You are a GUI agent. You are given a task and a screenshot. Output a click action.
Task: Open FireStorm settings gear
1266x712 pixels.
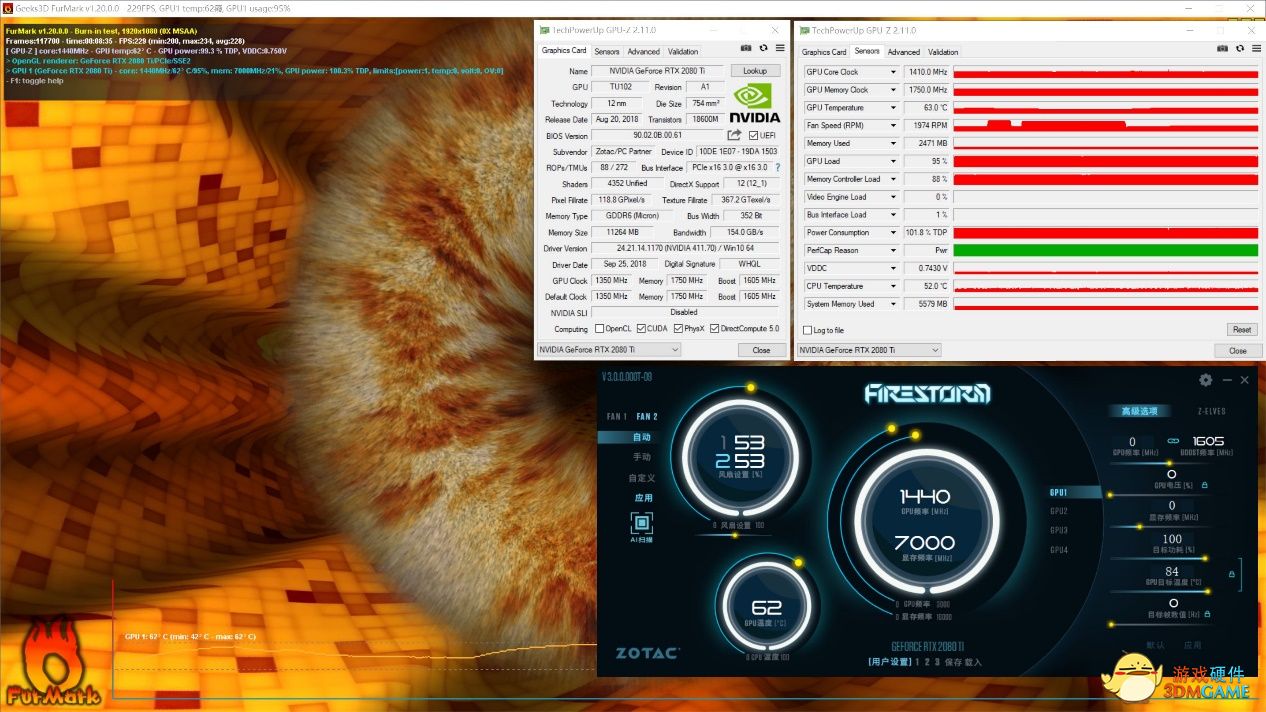pos(1205,380)
